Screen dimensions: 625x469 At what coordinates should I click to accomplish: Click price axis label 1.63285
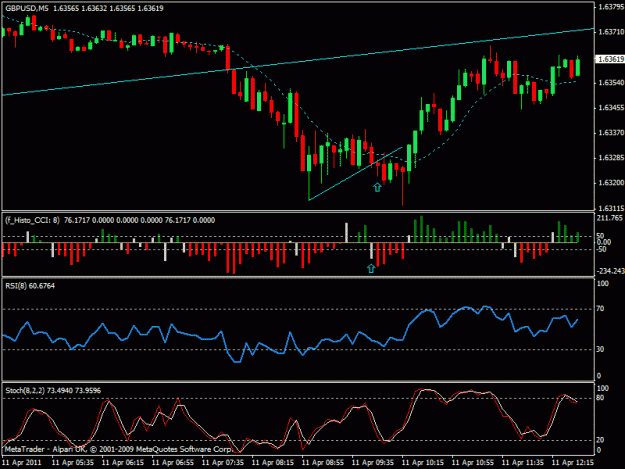point(611,158)
